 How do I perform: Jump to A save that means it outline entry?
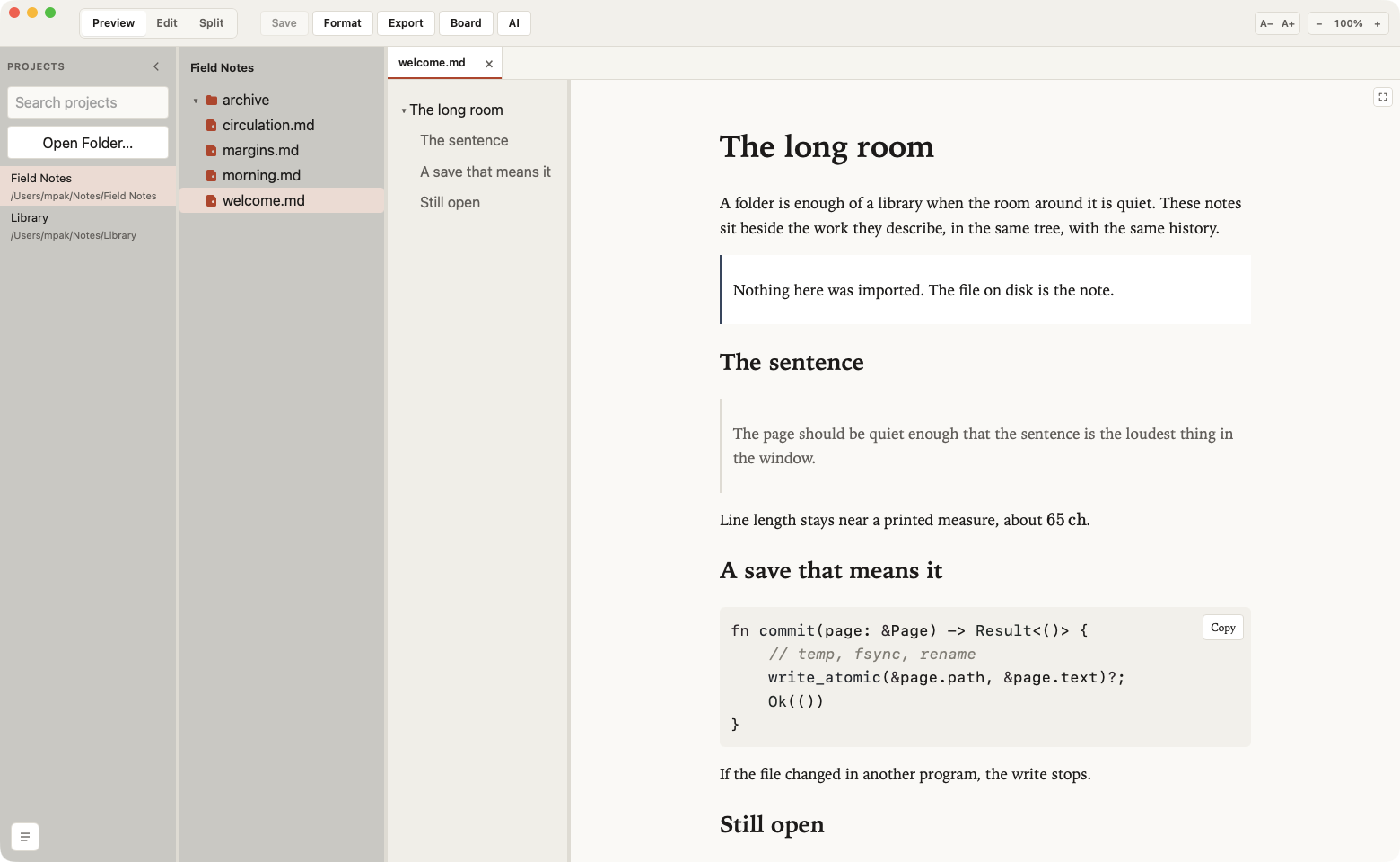(486, 172)
